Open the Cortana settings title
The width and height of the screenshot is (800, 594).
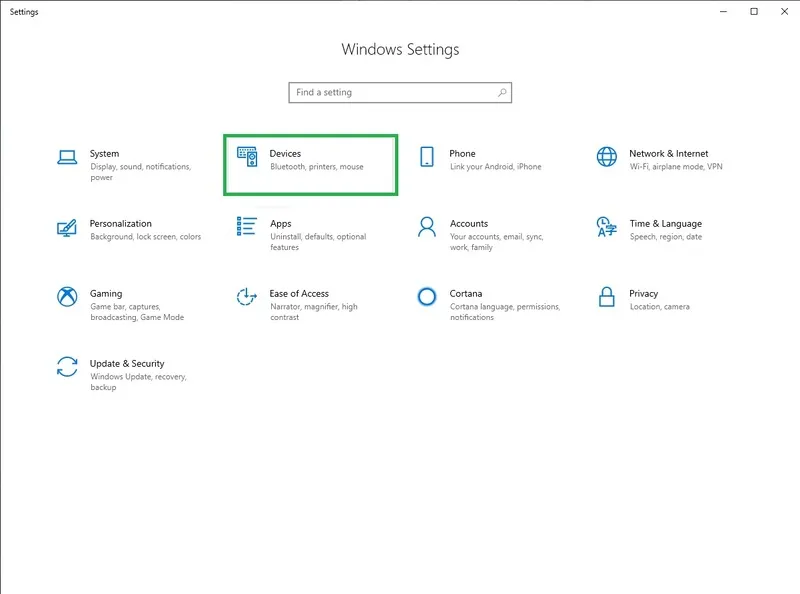pyautogui.click(x=466, y=293)
